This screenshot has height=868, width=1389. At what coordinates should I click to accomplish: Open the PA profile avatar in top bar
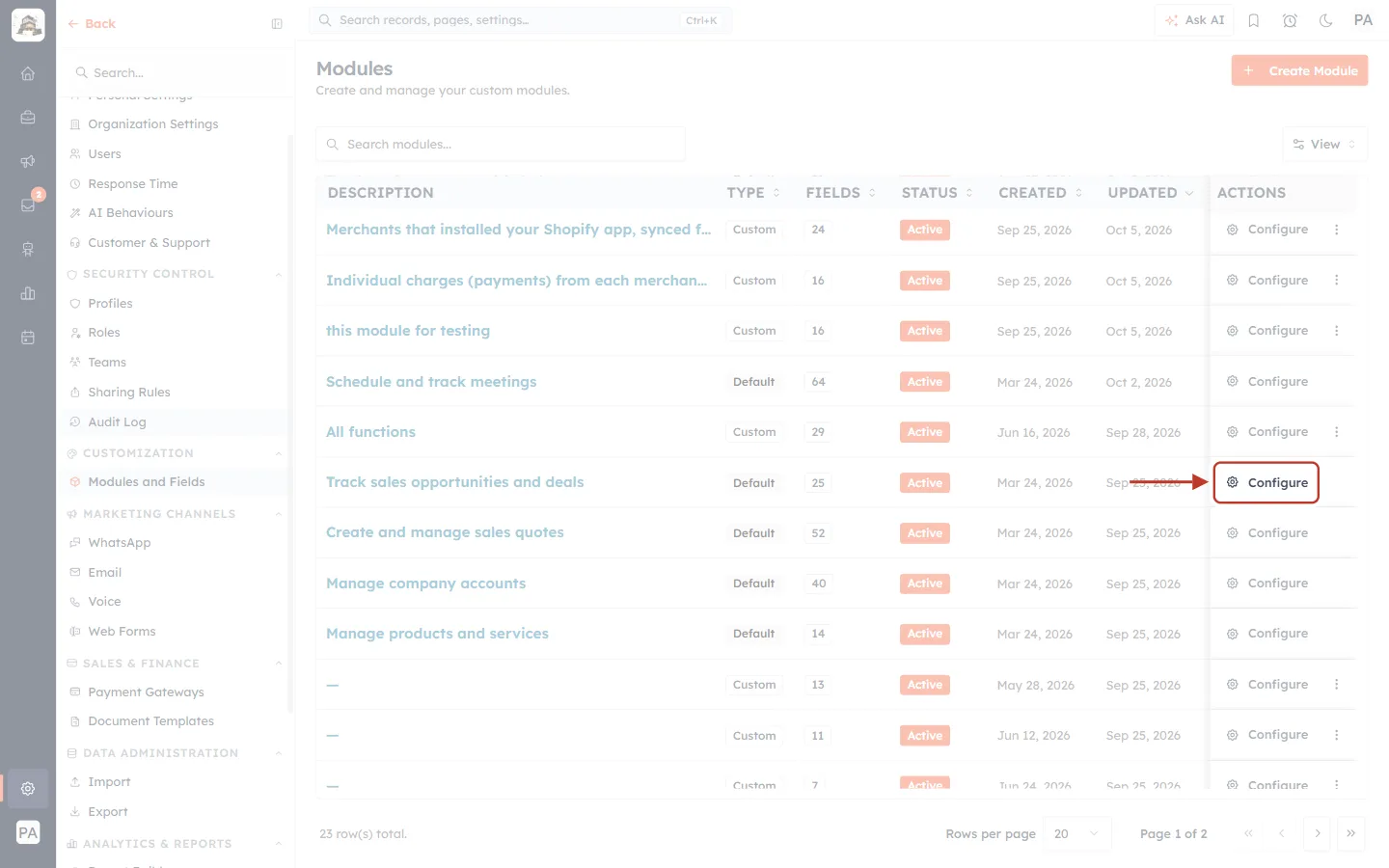pyautogui.click(x=1363, y=20)
